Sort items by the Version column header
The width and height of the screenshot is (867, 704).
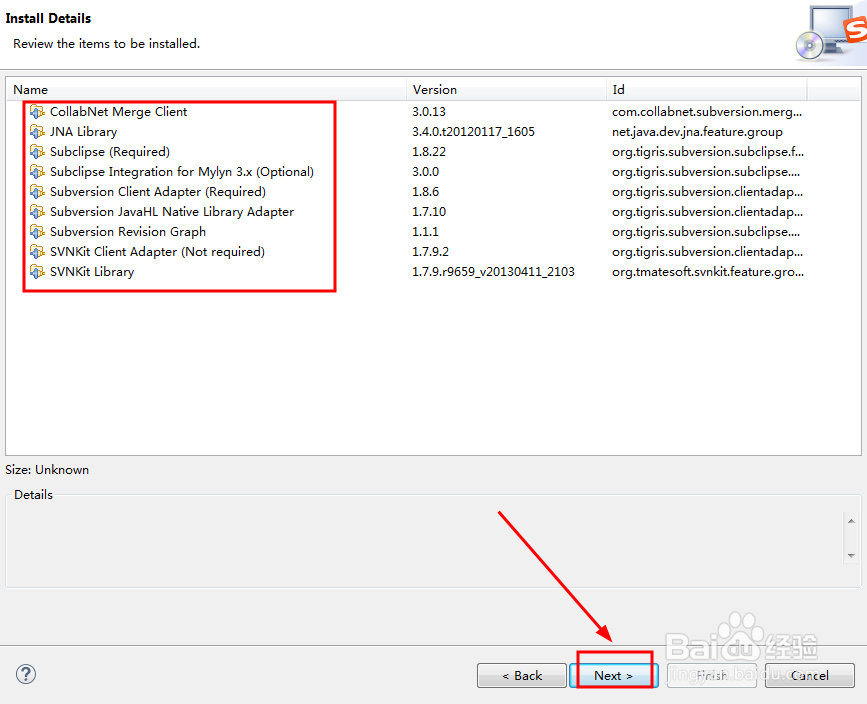point(506,90)
